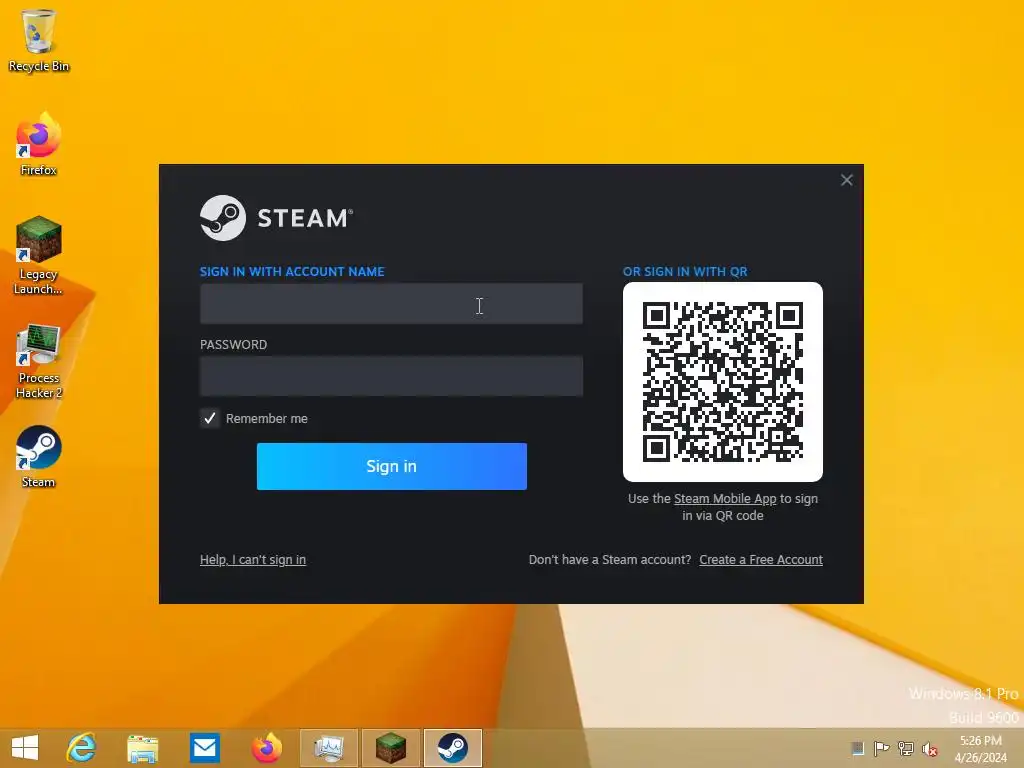Focus the account name input field
Viewport: 1024px width, 768px height.
point(391,304)
